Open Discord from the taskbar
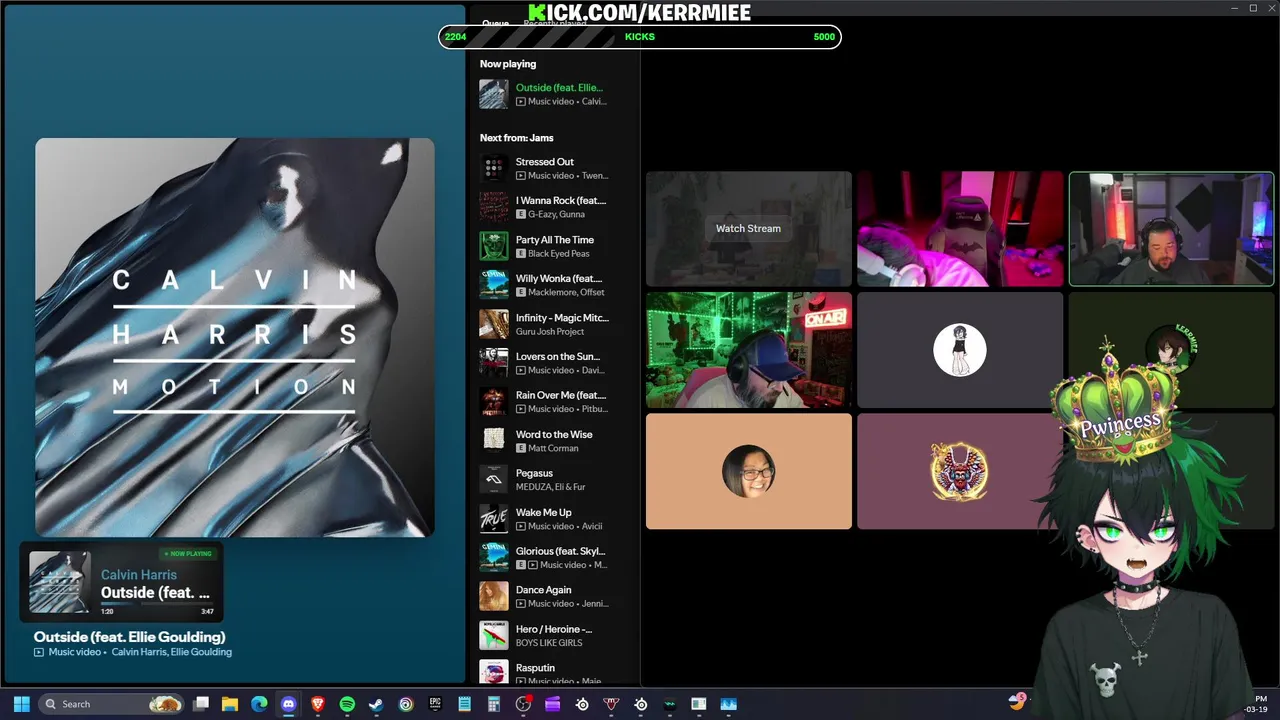The height and width of the screenshot is (720, 1280). pyautogui.click(x=289, y=704)
